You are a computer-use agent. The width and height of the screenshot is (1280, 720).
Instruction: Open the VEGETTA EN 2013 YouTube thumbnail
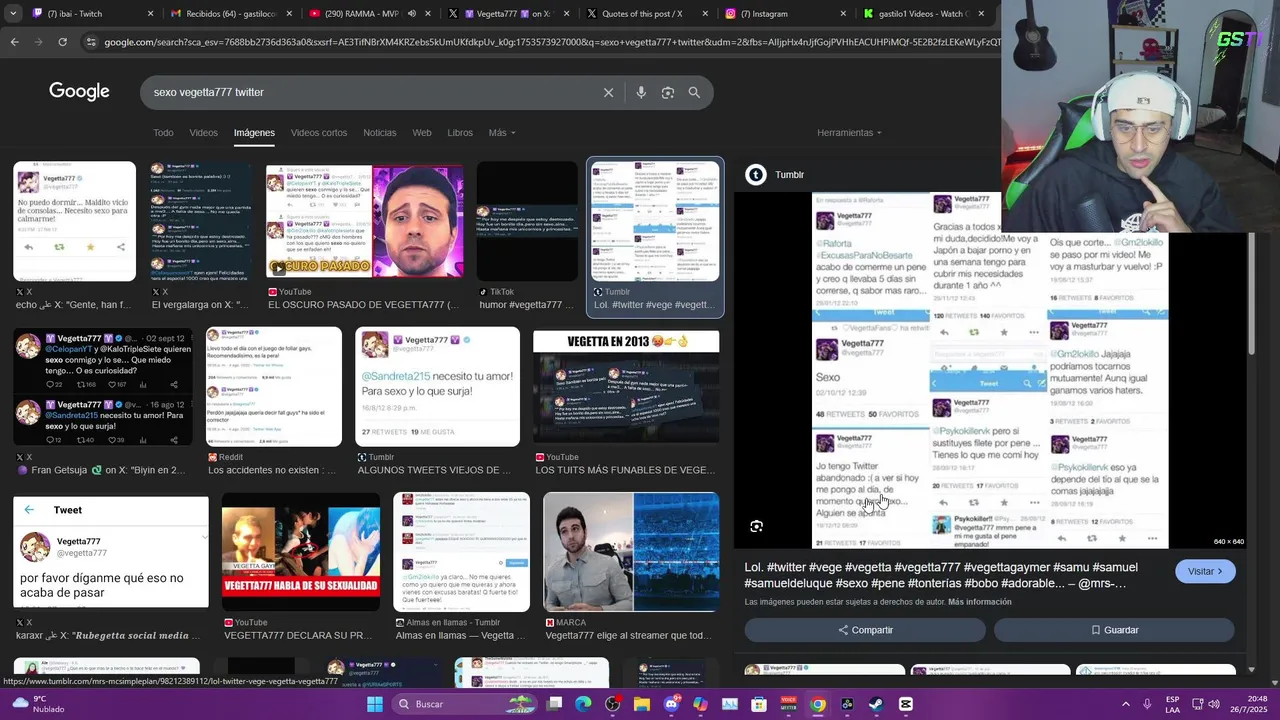pos(626,387)
